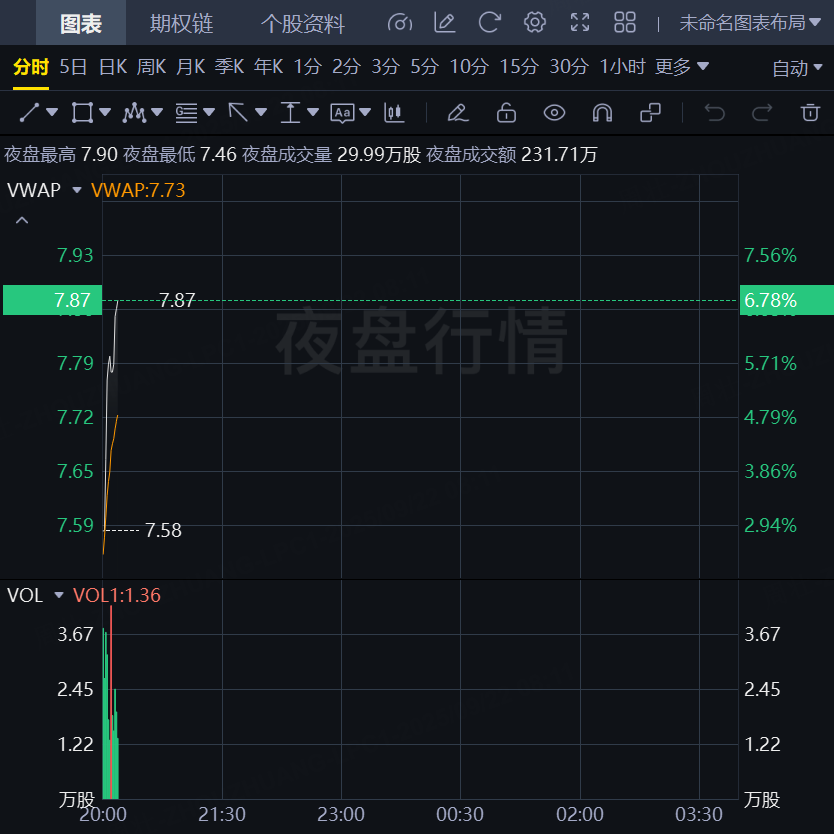834x834 pixels.
Task: Click the 21:30 time axis label
Action: pos(222,814)
